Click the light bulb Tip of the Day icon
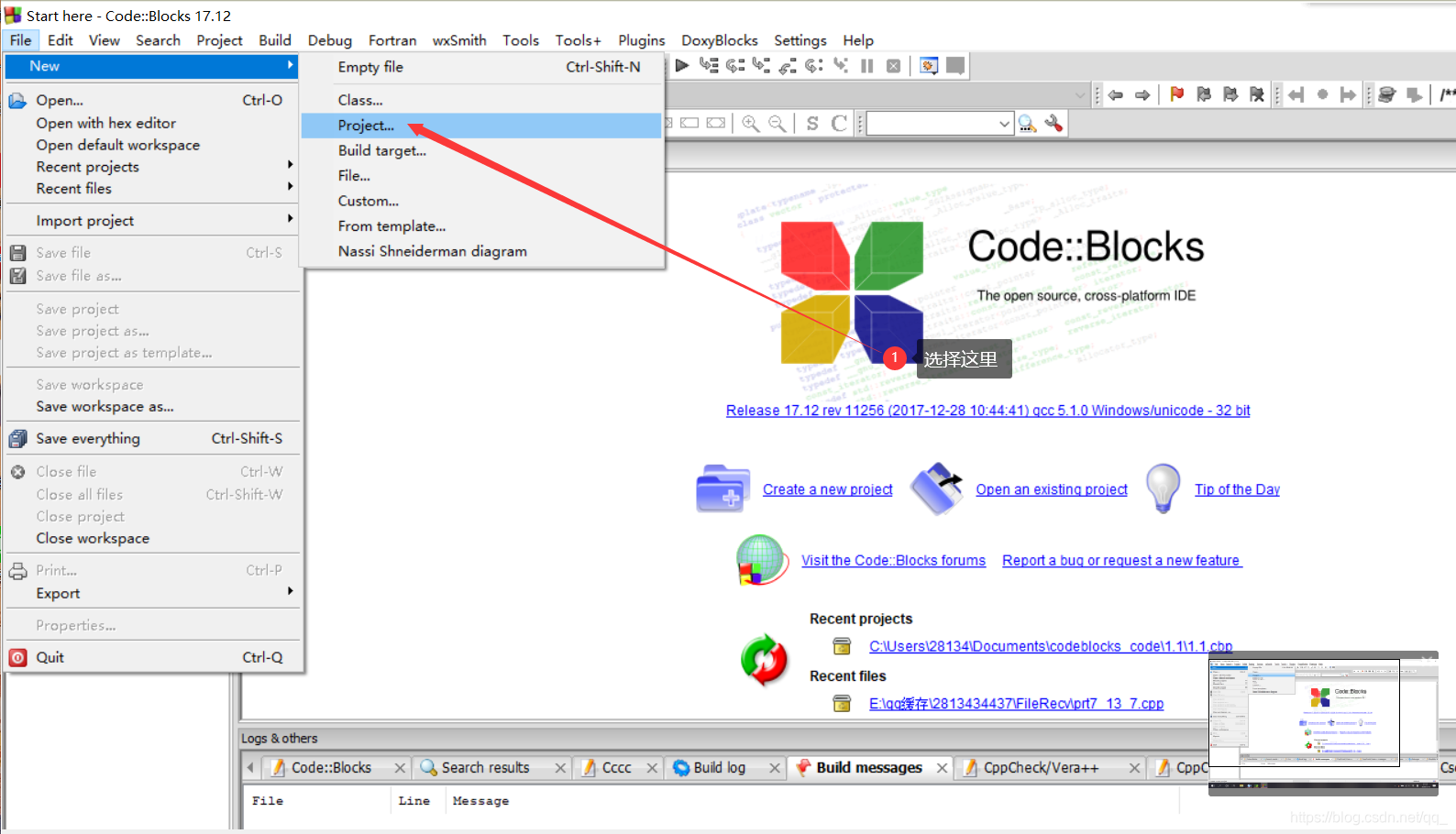 (1163, 488)
